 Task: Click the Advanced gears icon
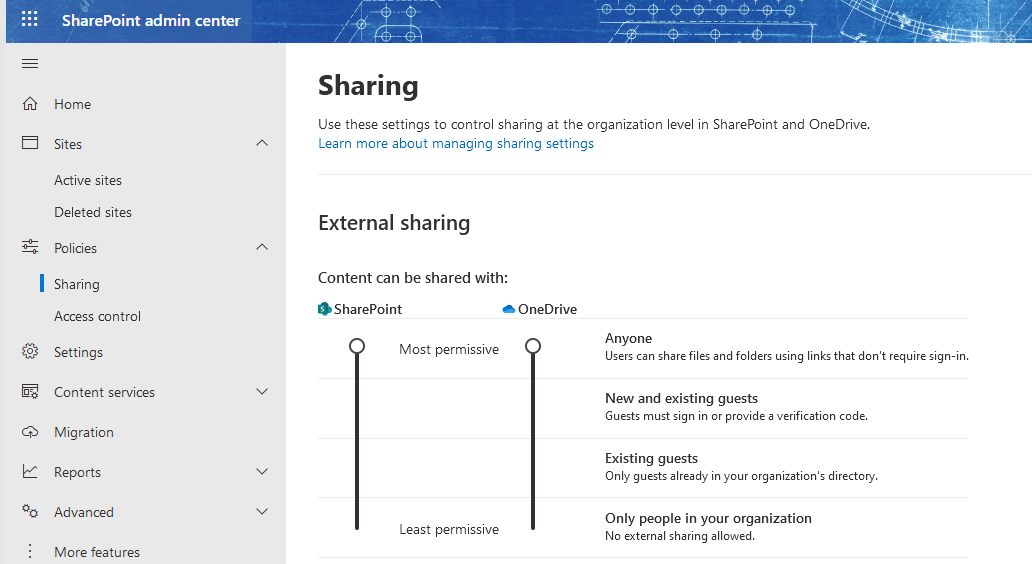click(x=30, y=511)
